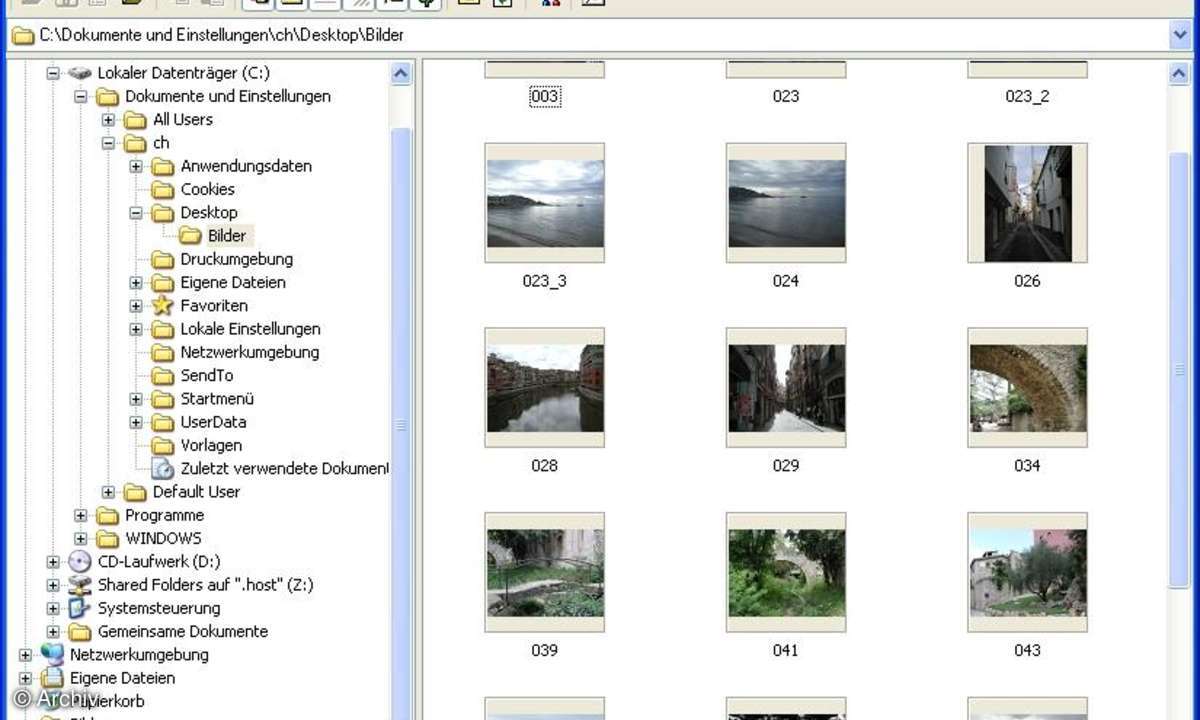Image resolution: width=1200 pixels, height=720 pixels.
Task: Click the folder tree scrollbar up arrow
Action: (401, 73)
